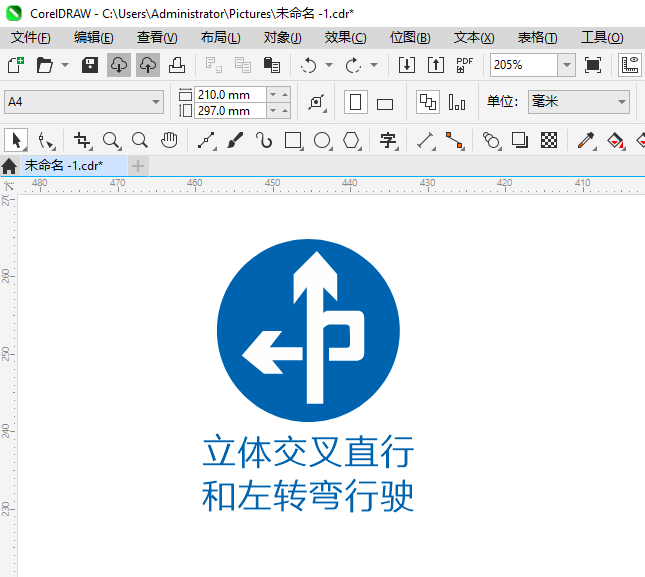This screenshot has width=645, height=577.
Task: Select the Transparency checkerboard tool
Action: [549, 141]
